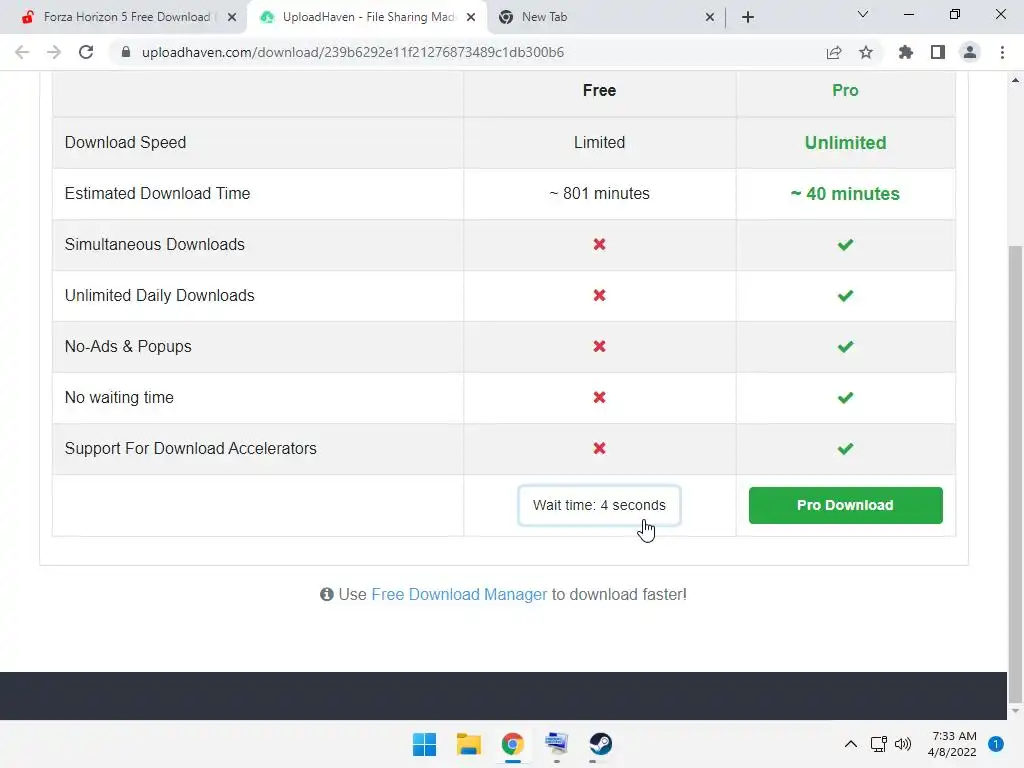Image resolution: width=1024 pixels, height=768 pixels.
Task: Click the browser forward arrow
Action: pyautogui.click(x=54, y=52)
